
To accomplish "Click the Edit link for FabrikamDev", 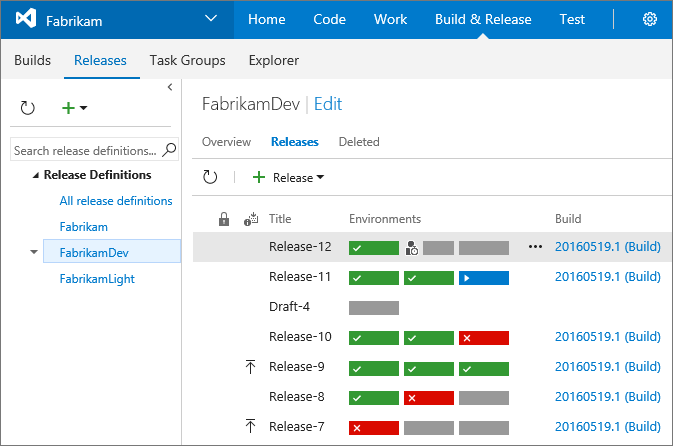I will click(328, 104).
